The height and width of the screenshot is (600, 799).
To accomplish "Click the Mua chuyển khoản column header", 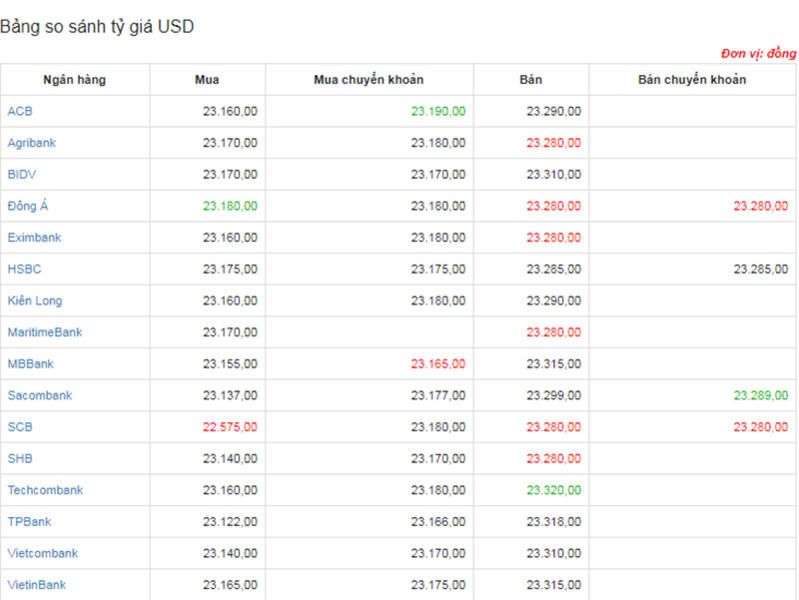I will tap(369, 80).
